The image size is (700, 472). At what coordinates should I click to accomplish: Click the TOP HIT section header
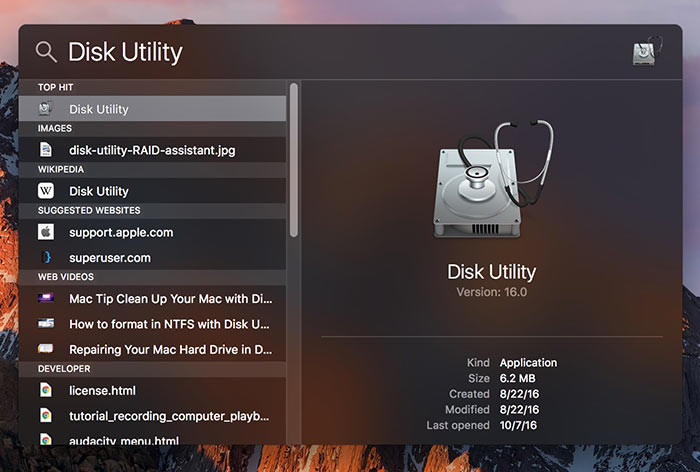55,87
